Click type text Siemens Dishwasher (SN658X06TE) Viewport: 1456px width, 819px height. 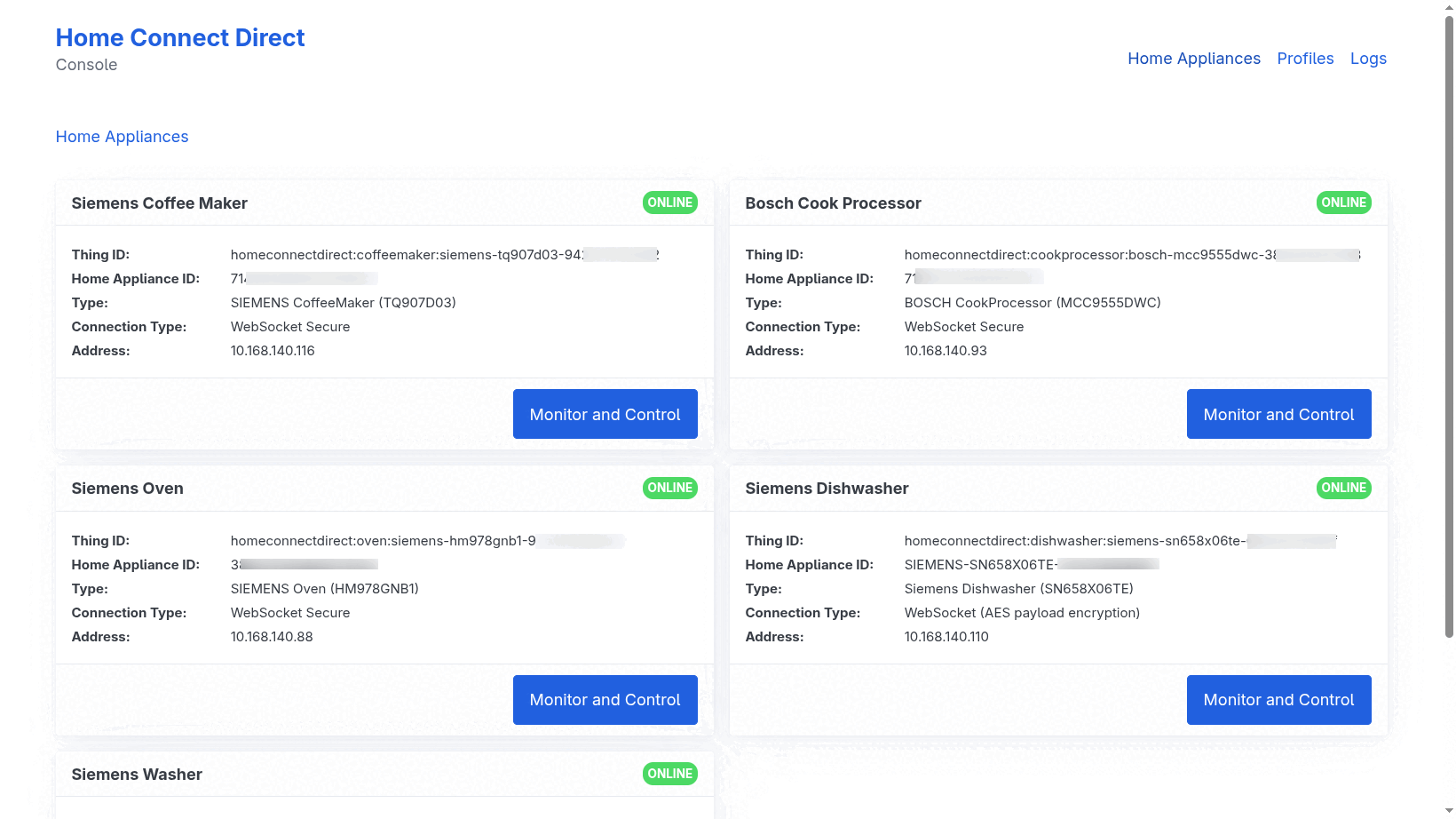[1019, 589]
